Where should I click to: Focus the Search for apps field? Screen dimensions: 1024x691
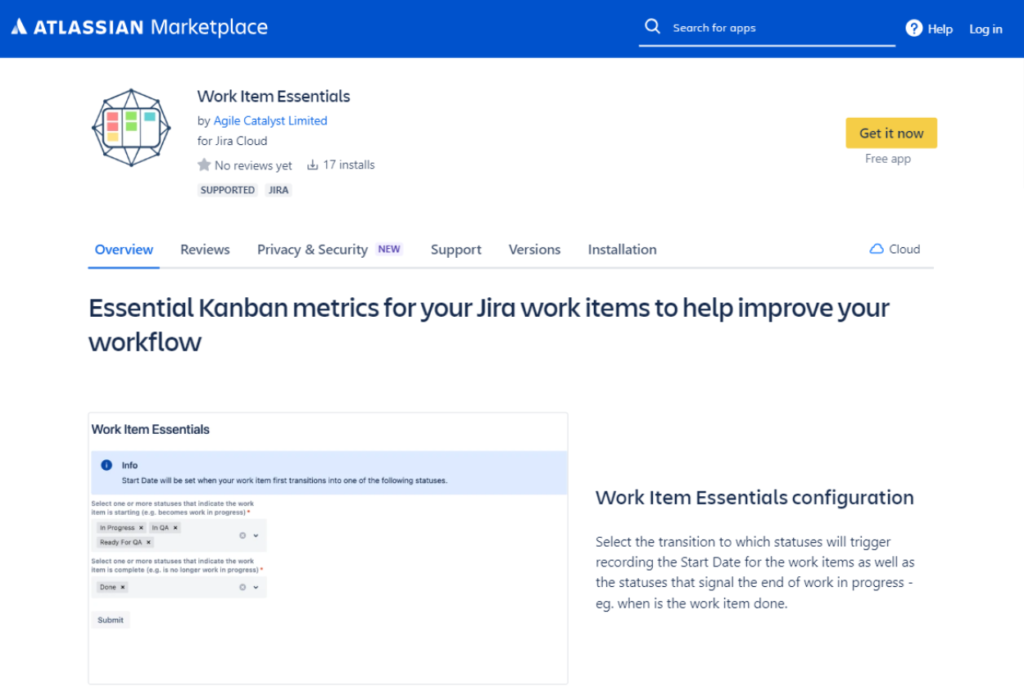tap(767, 28)
